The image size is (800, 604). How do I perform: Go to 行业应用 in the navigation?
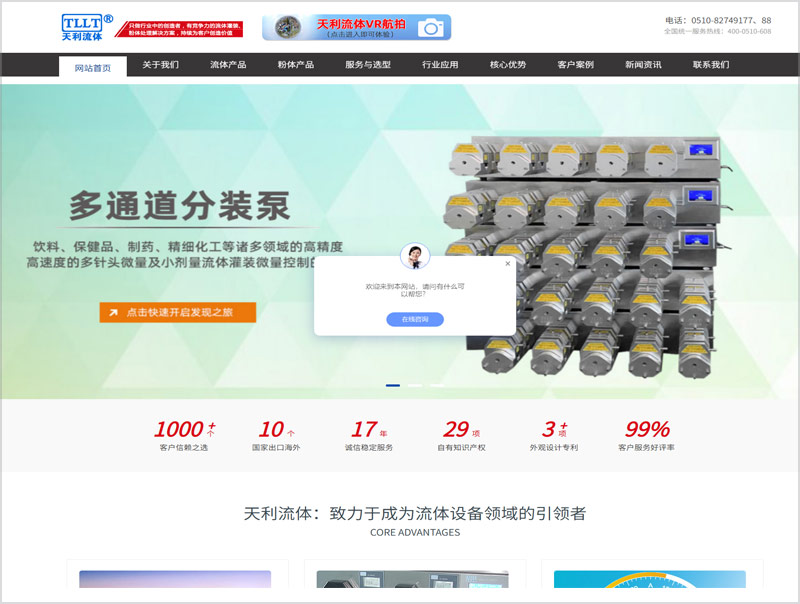coord(440,65)
